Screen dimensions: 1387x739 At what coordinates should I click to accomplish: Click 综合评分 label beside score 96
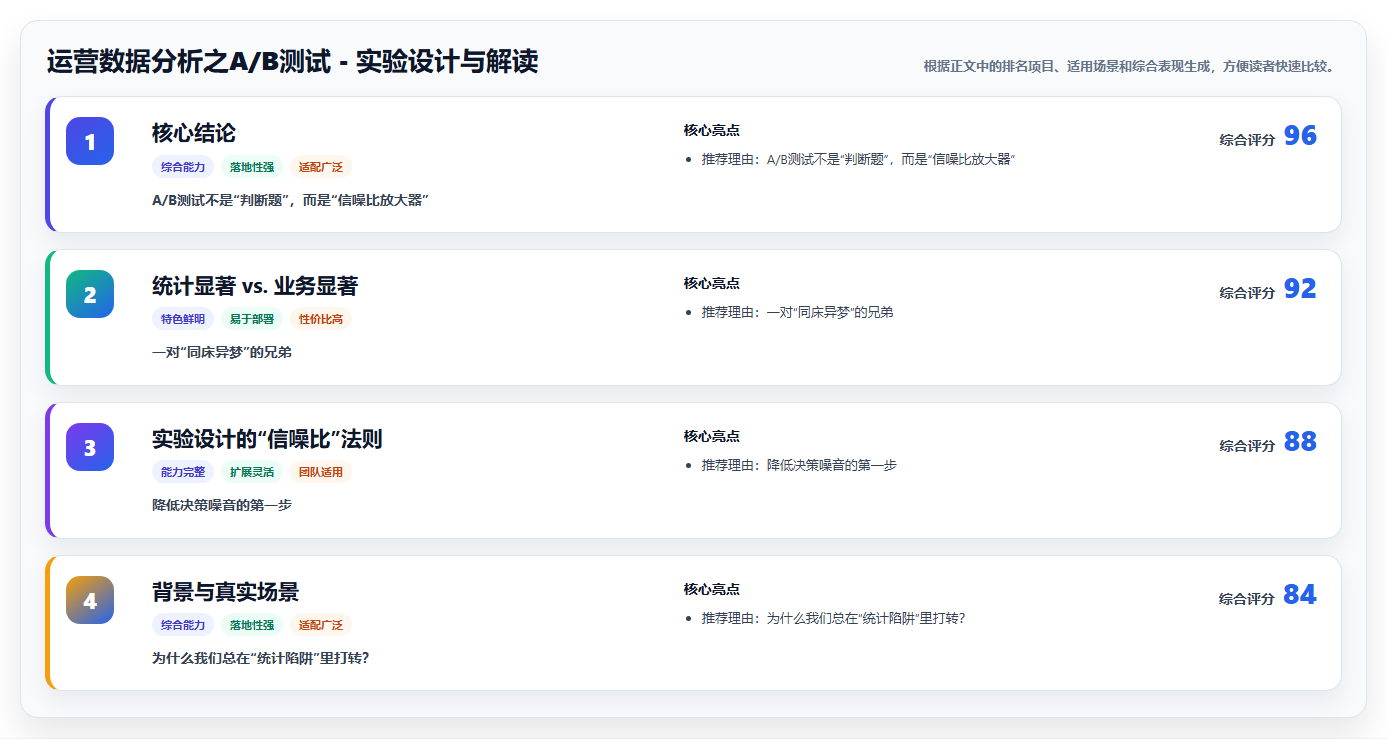click(x=1247, y=141)
